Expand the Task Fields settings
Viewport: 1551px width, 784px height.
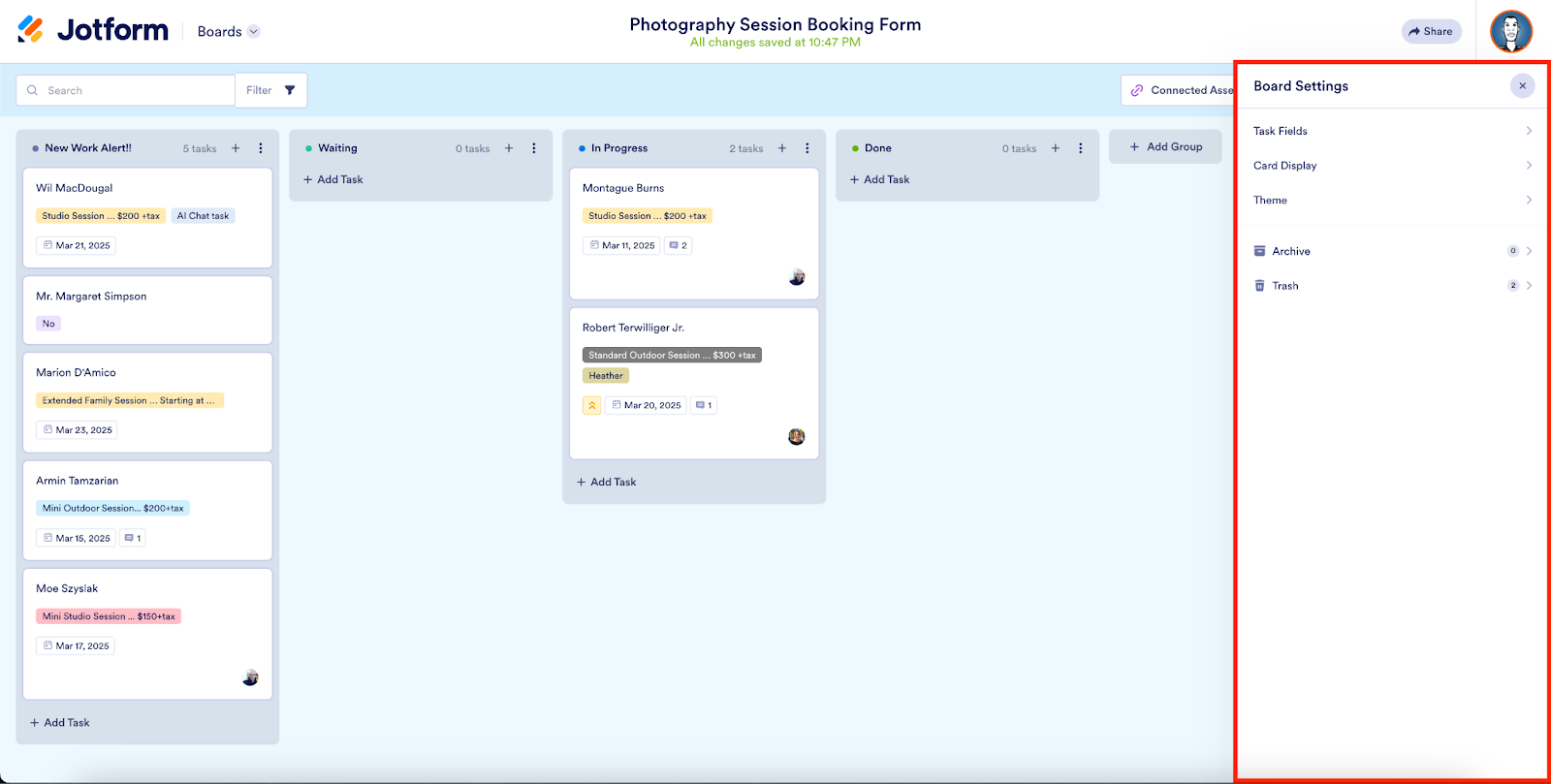[x=1391, y=131]
